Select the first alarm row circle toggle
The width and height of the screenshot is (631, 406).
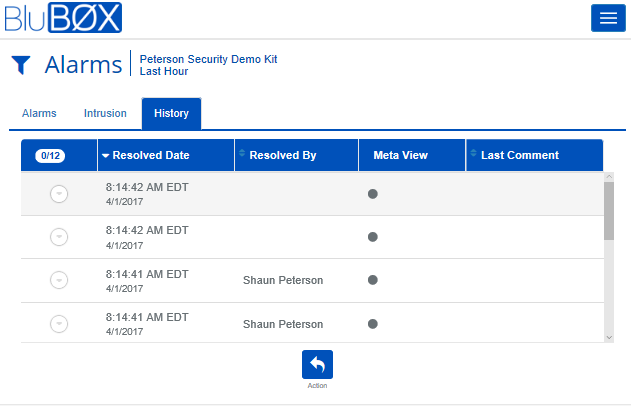(59, 194)
